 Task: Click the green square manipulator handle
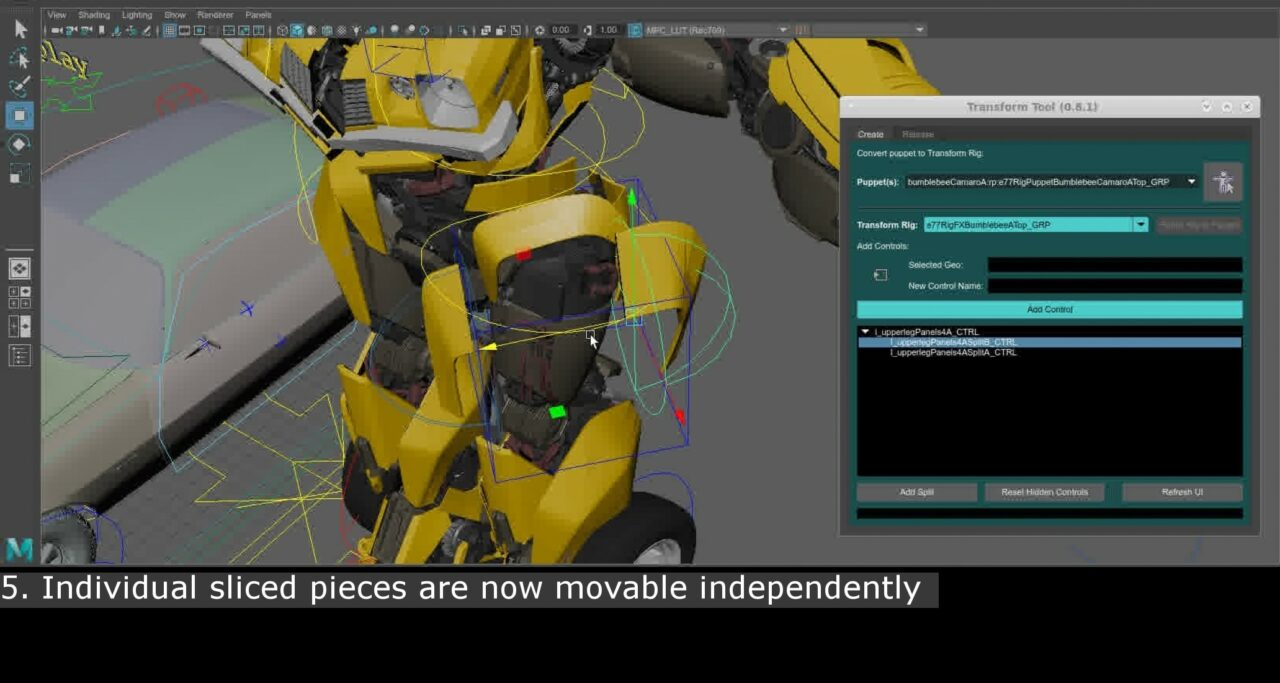click(557, 411)
